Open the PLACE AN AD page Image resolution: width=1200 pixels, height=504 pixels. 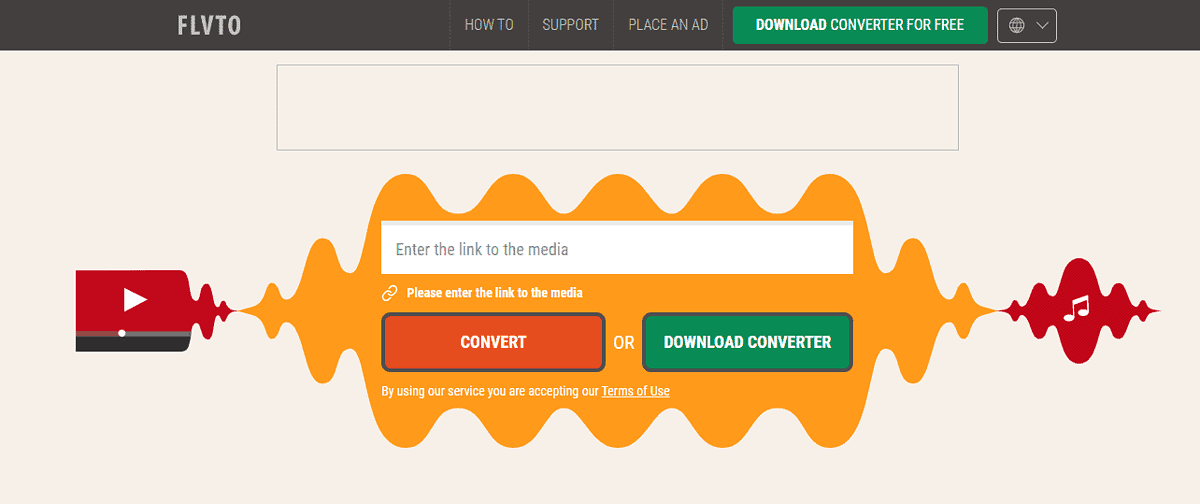tap(668, 25)
